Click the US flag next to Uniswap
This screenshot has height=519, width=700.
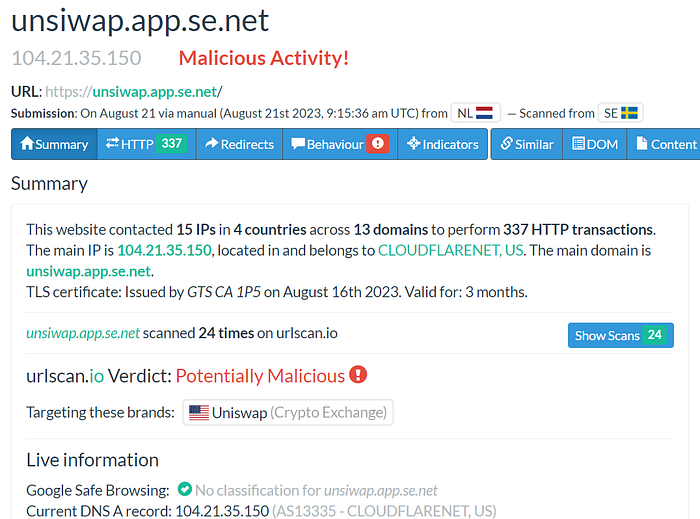[199, 412]
